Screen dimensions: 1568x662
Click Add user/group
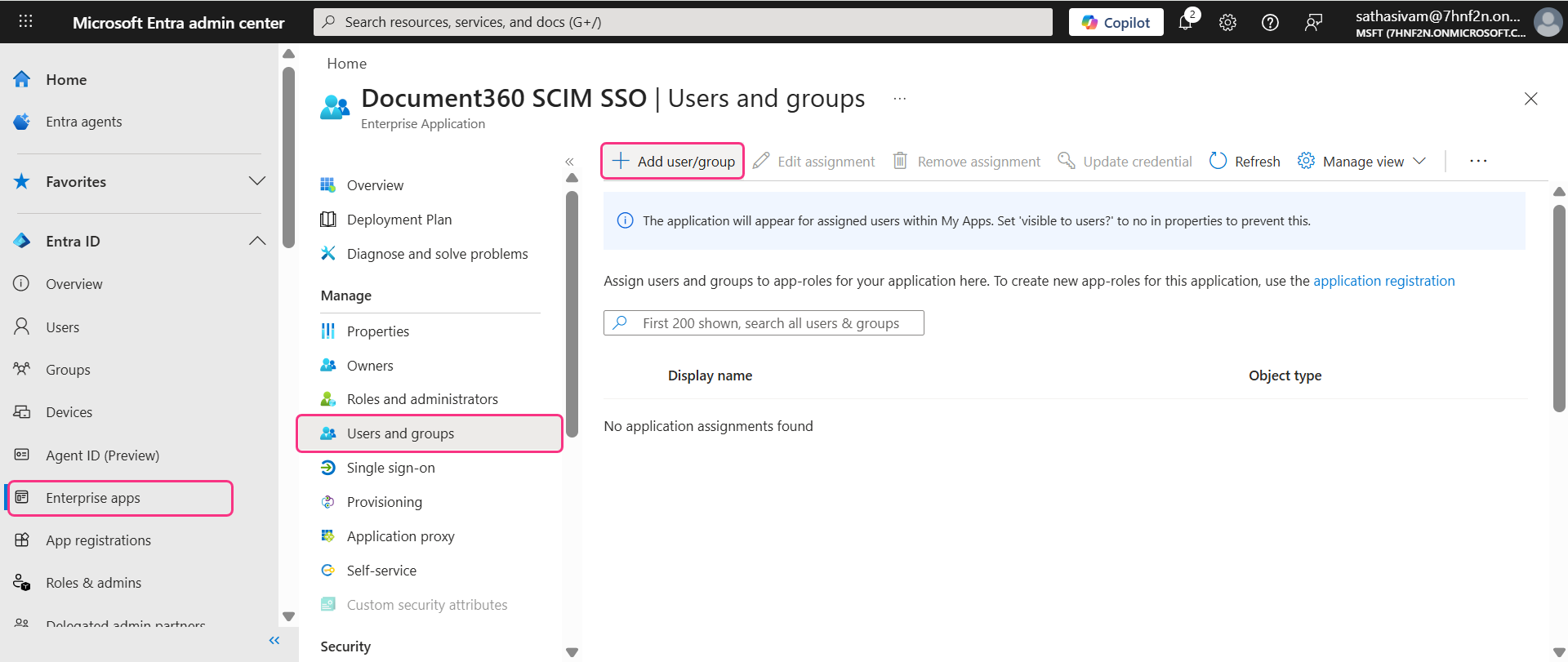673,161
